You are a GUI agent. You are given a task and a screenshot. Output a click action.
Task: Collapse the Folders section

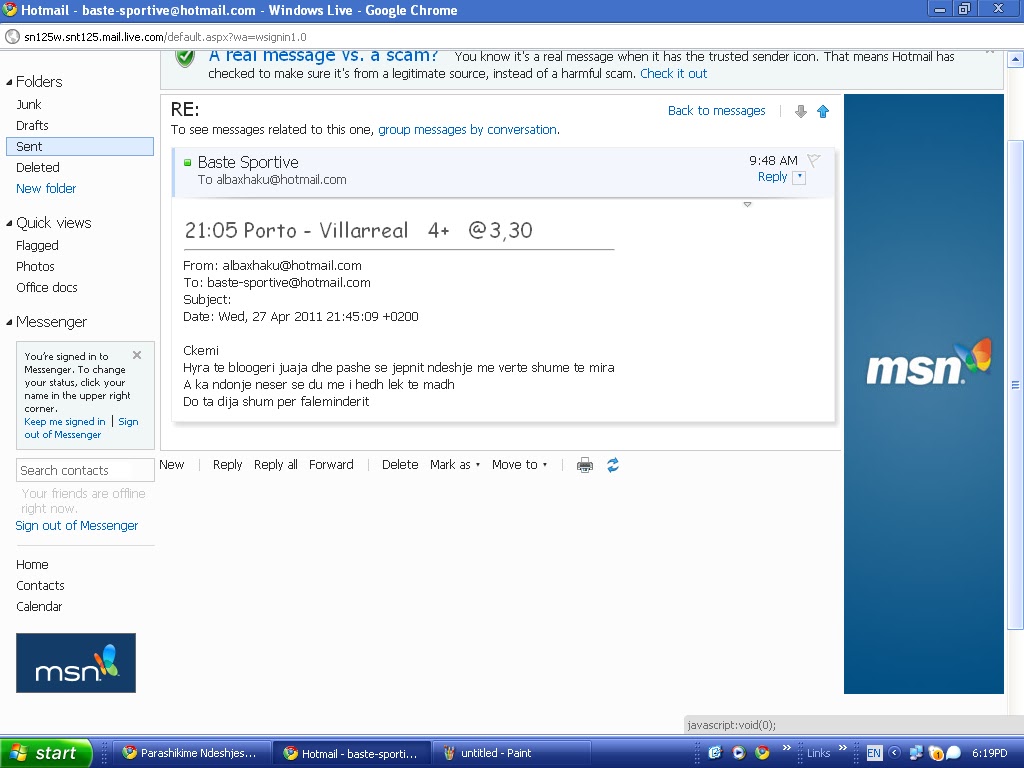pyautogui.click(x=9, y=82)
